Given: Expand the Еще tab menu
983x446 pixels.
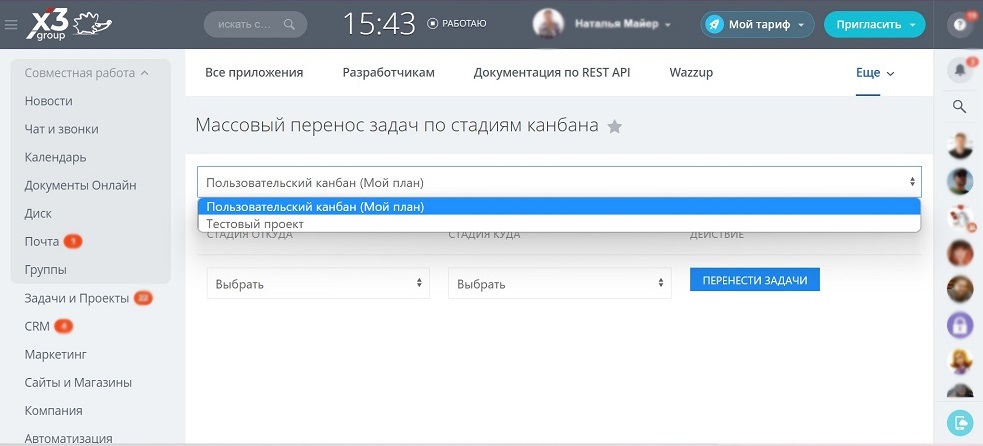Looking at the screenshot, I should [875, 73].
